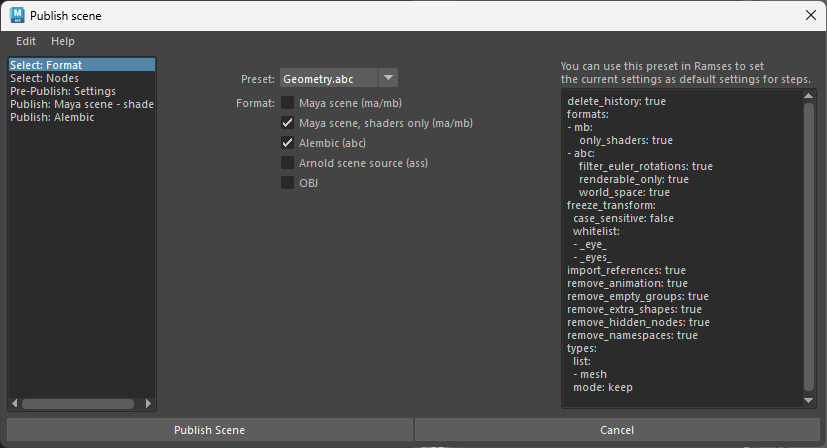
Task: Tick the OBJ format checkbox
Action: coord(287,183)
